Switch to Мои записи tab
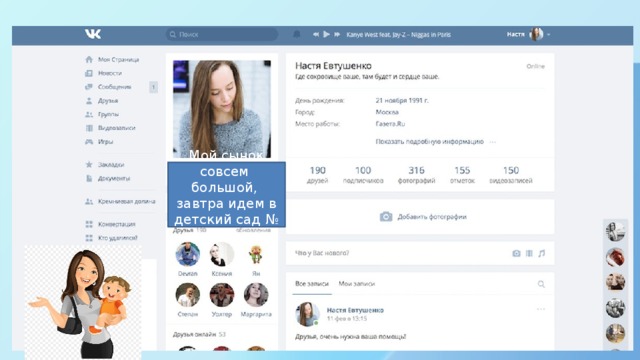This screenshot has height=360, width=640. click(356, 284)
